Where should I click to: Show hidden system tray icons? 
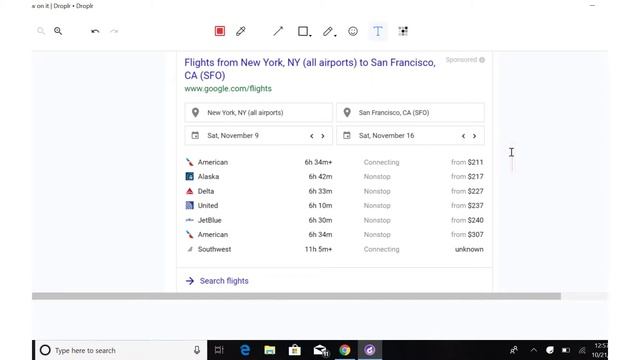click(533, 350)
